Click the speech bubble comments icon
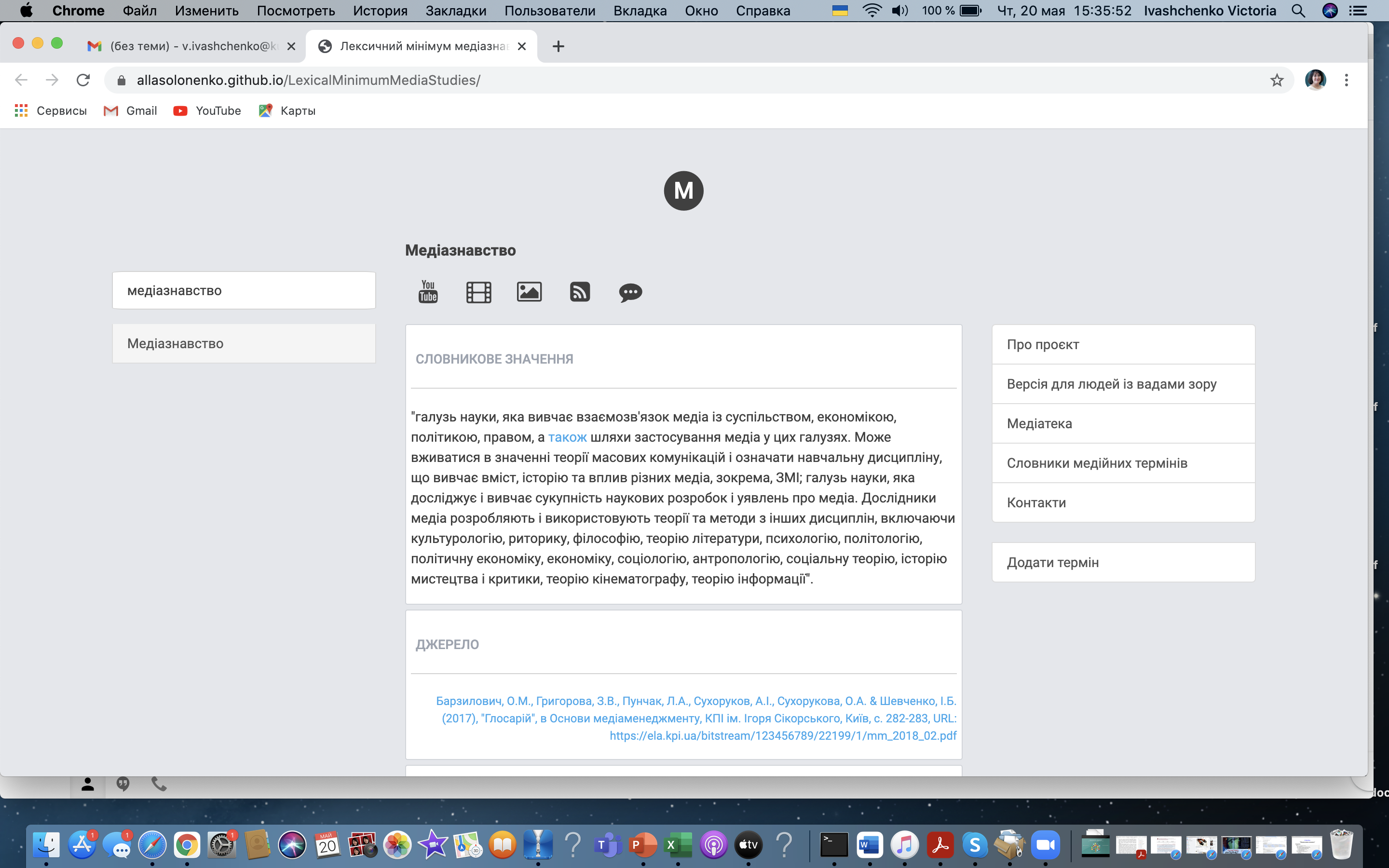This screenshot has width=1389, height=868. tap(630, 292)
